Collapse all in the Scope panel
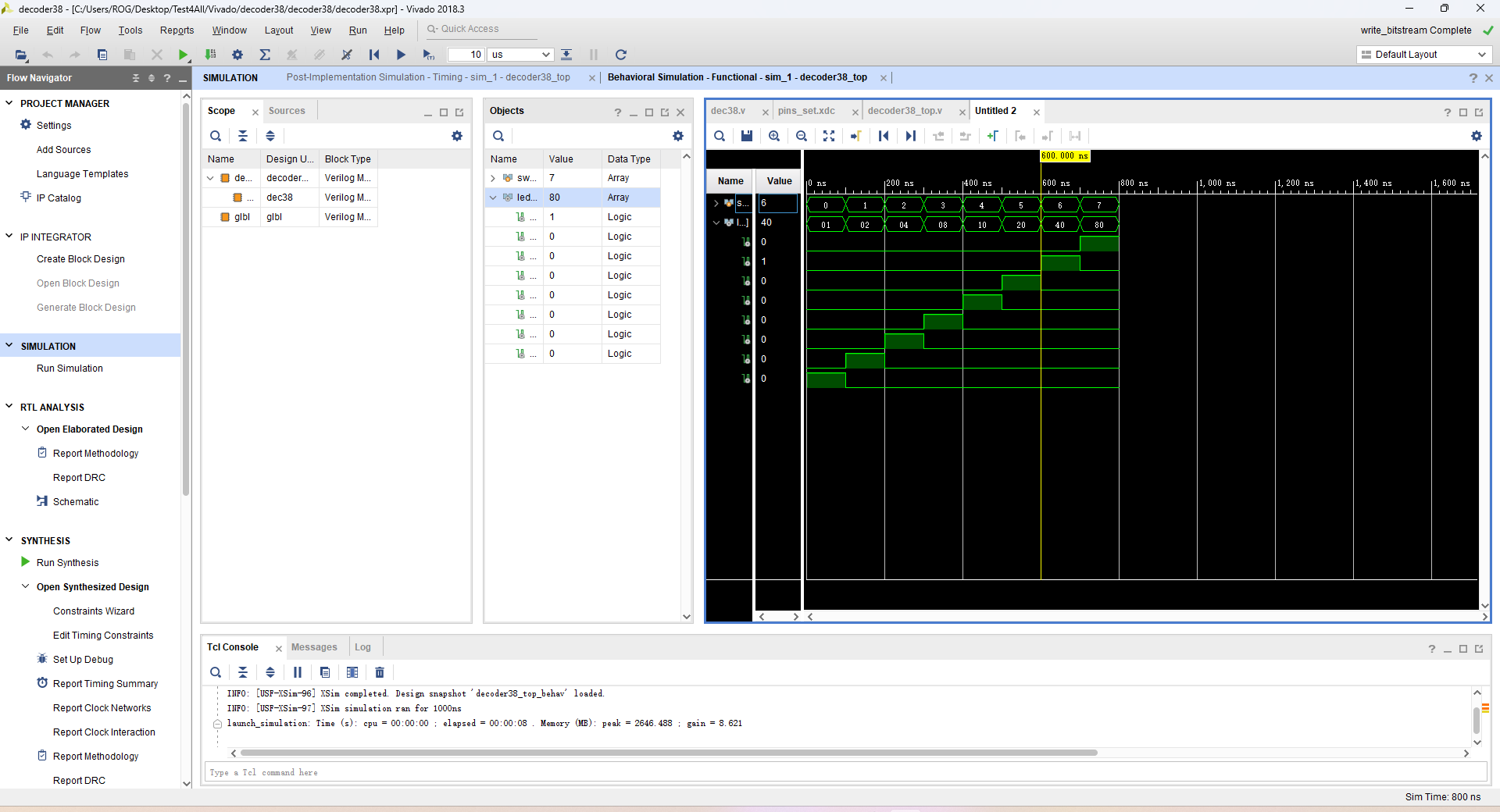1500x812 pixels. [243, 136]
